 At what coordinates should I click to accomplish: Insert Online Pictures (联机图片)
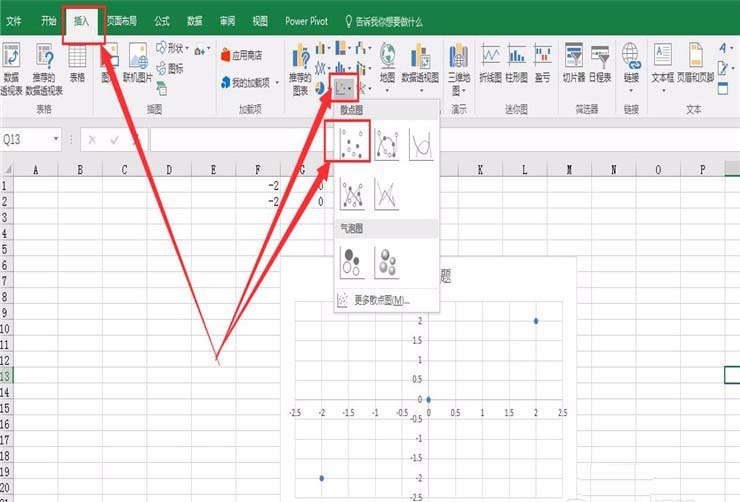138,63
